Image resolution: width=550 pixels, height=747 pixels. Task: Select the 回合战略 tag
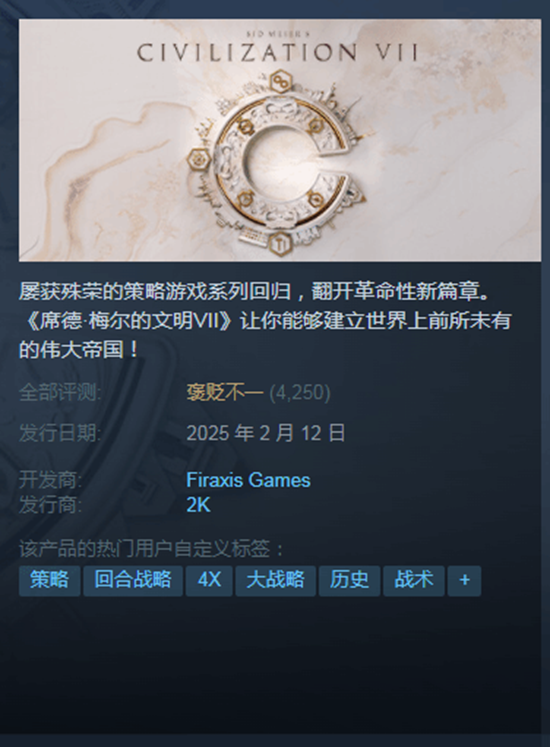pos(133,581)
